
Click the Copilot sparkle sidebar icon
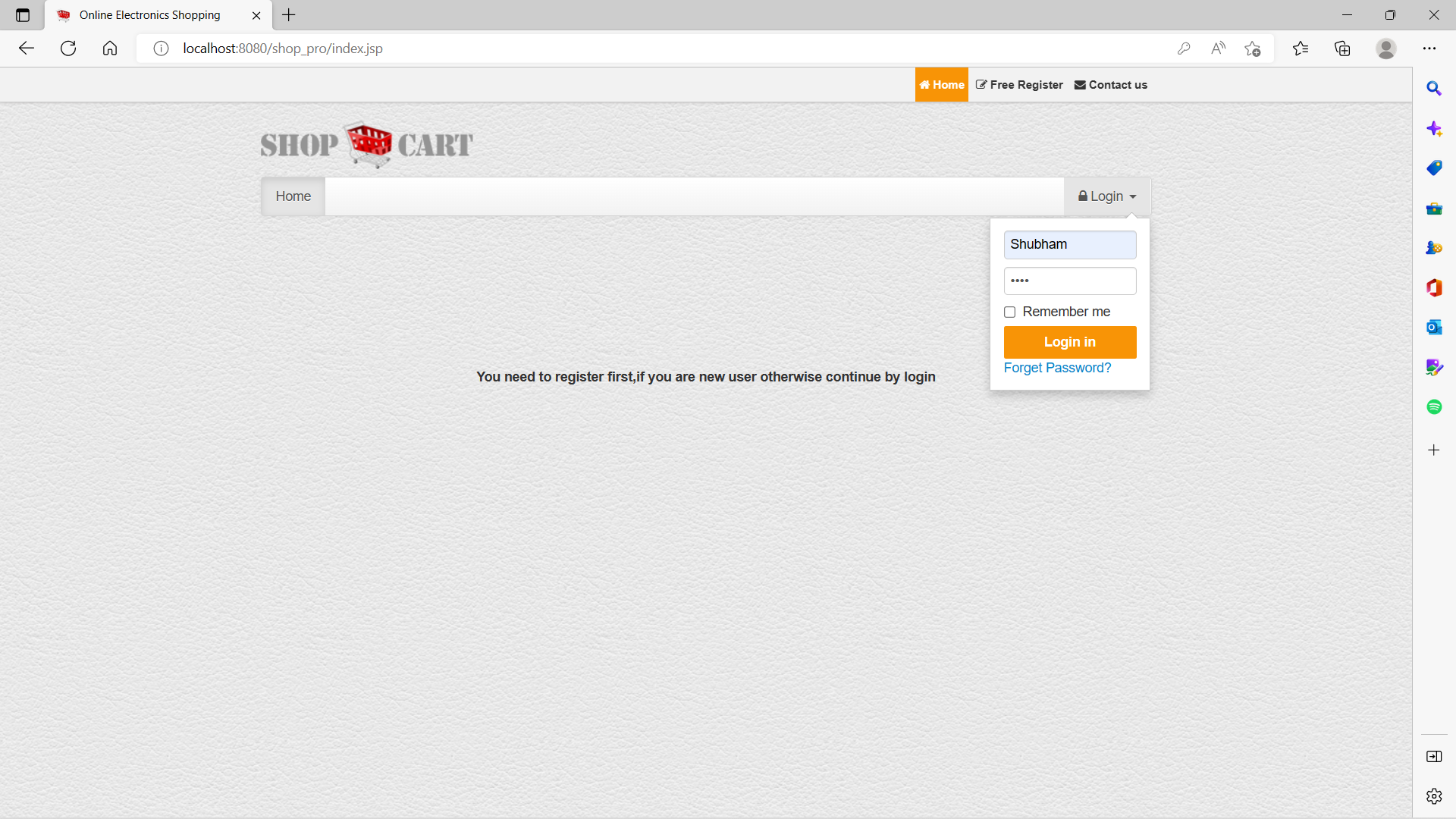[1433, 129]
